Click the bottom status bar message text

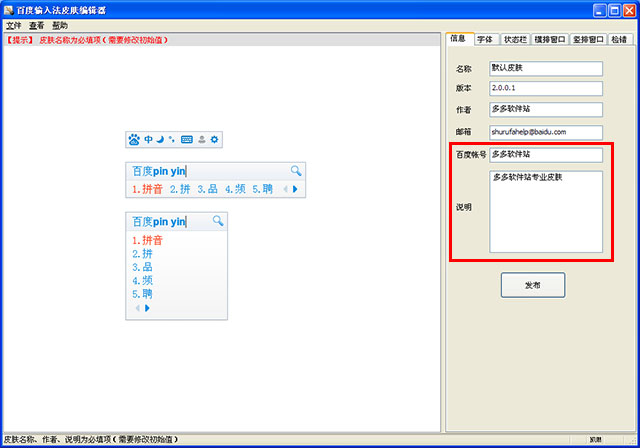91,439
